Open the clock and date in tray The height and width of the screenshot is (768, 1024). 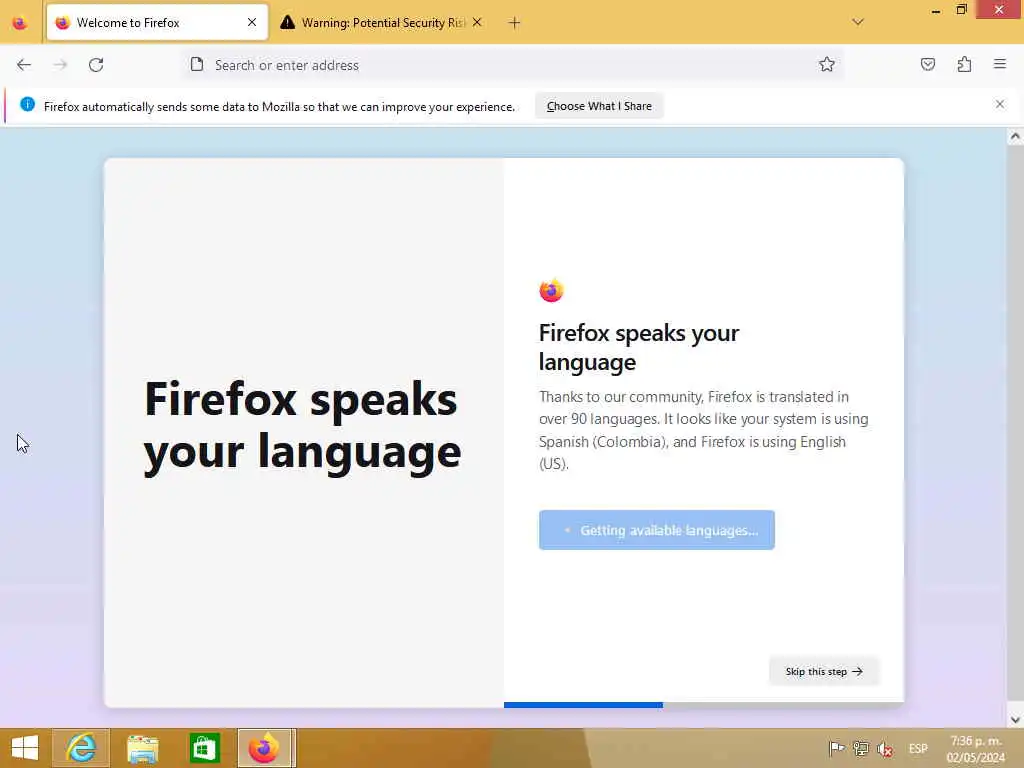coord(976,749)
